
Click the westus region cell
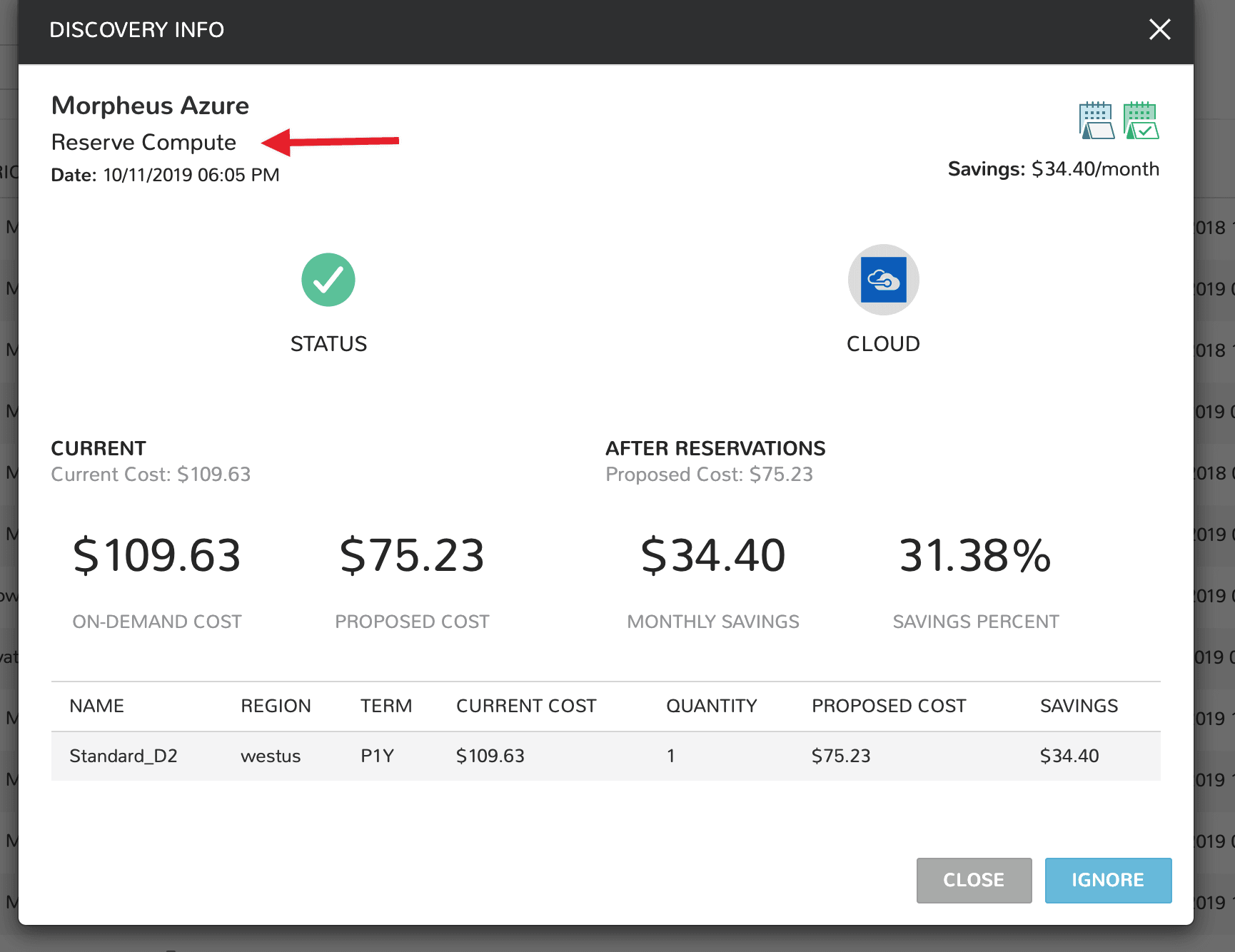[271, 756]
